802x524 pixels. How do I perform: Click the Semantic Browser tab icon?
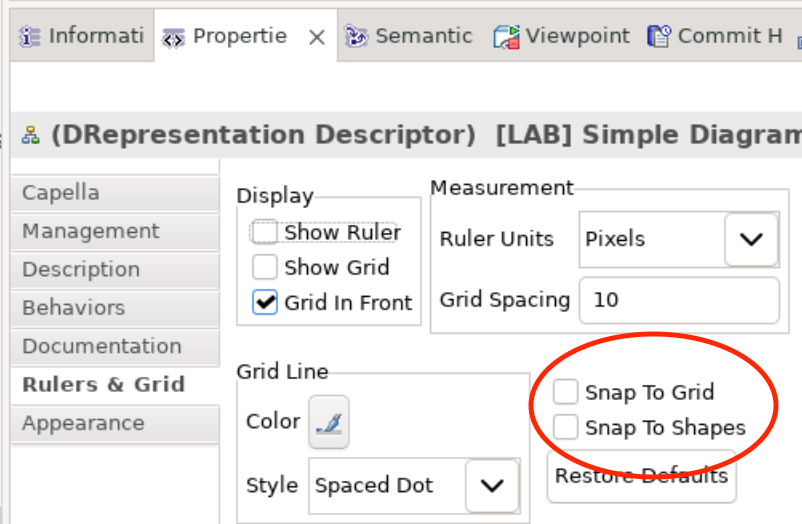click(x=356, y=37)
